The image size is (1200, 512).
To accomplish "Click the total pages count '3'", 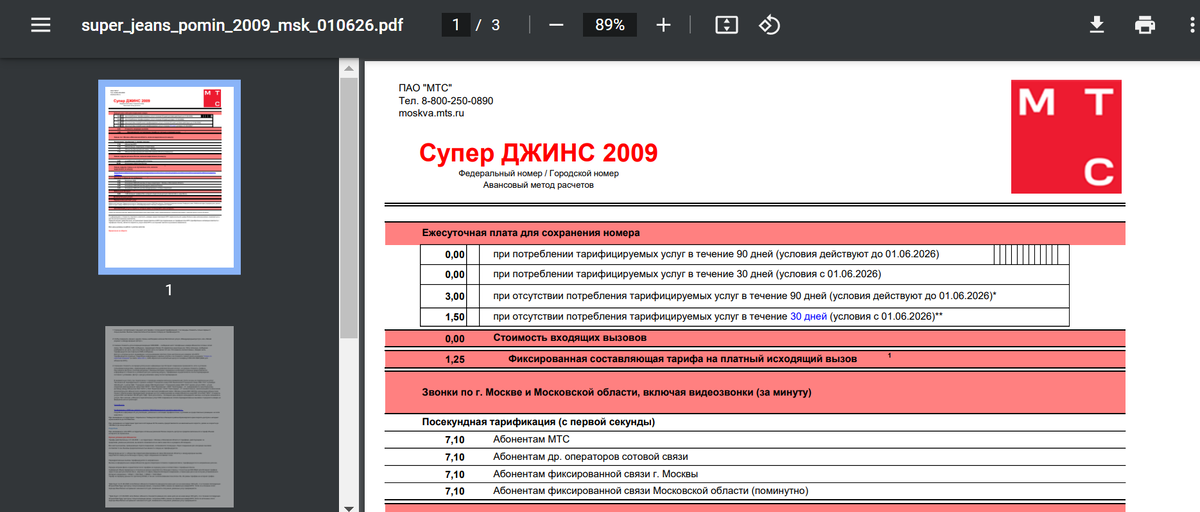I will [x=495, y=25].
